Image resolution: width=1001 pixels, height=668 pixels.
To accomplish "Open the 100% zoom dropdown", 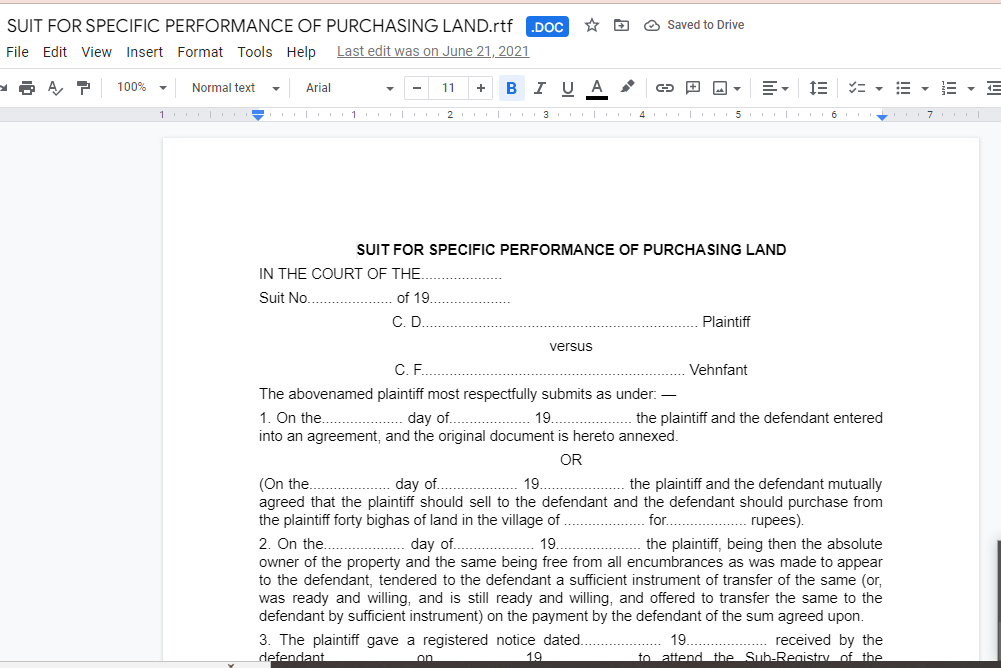I will click(141, 88).
